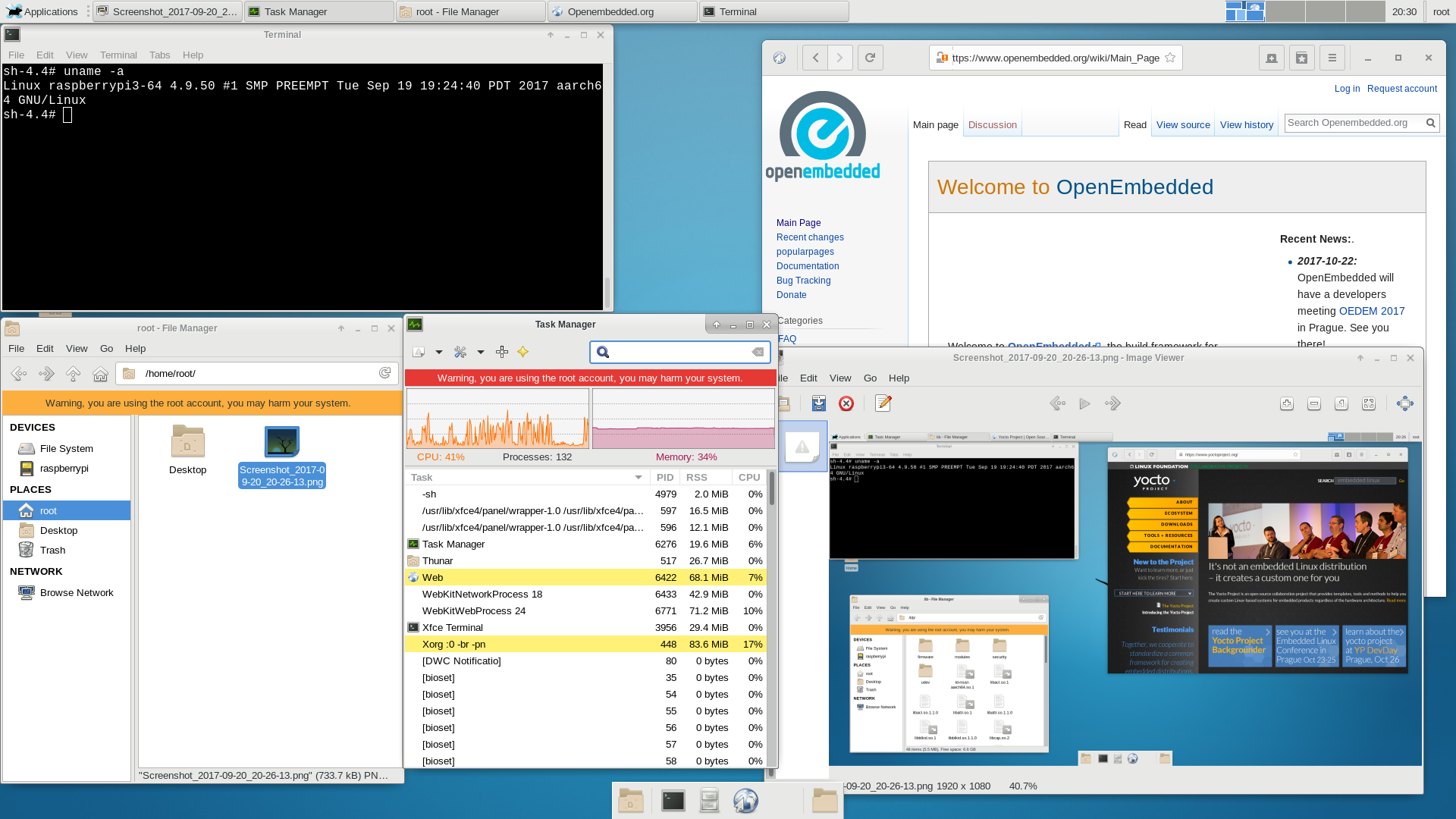Go back in File Manager

[19, 373]
